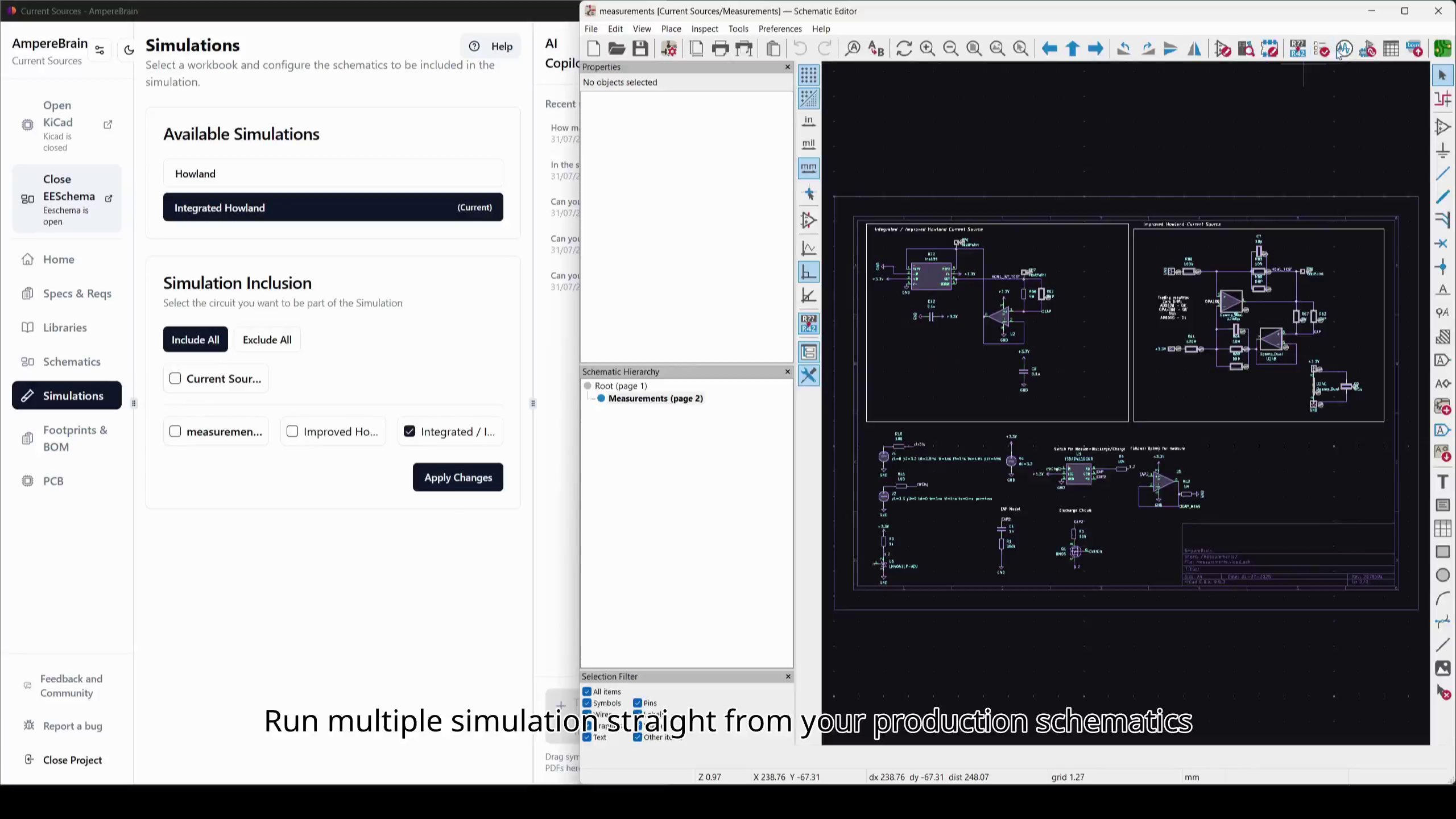Screen dimensions: 1456x819
Task: Toggle the measurements circuit checkbox
Action: point(175,431)
